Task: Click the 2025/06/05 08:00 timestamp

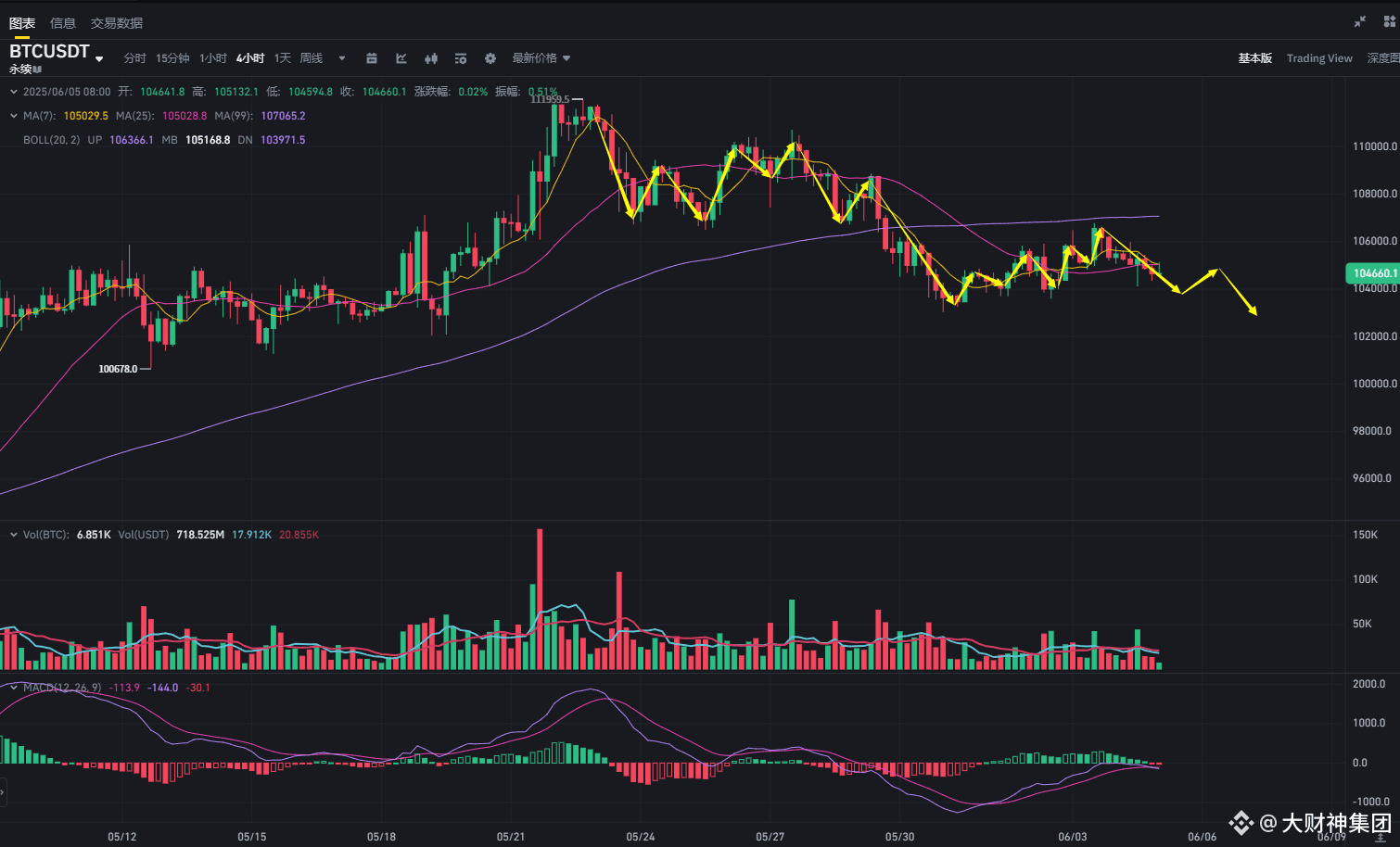Action: (x=67, y=92)
